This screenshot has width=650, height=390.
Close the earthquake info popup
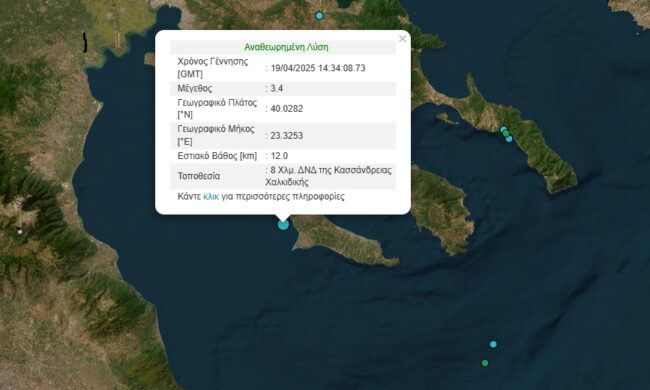coord(402,39)
